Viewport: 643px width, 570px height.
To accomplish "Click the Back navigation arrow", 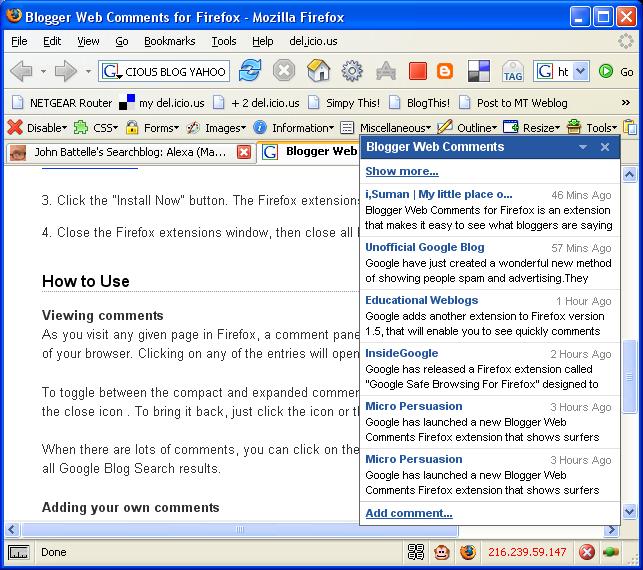I will [21, 71].
